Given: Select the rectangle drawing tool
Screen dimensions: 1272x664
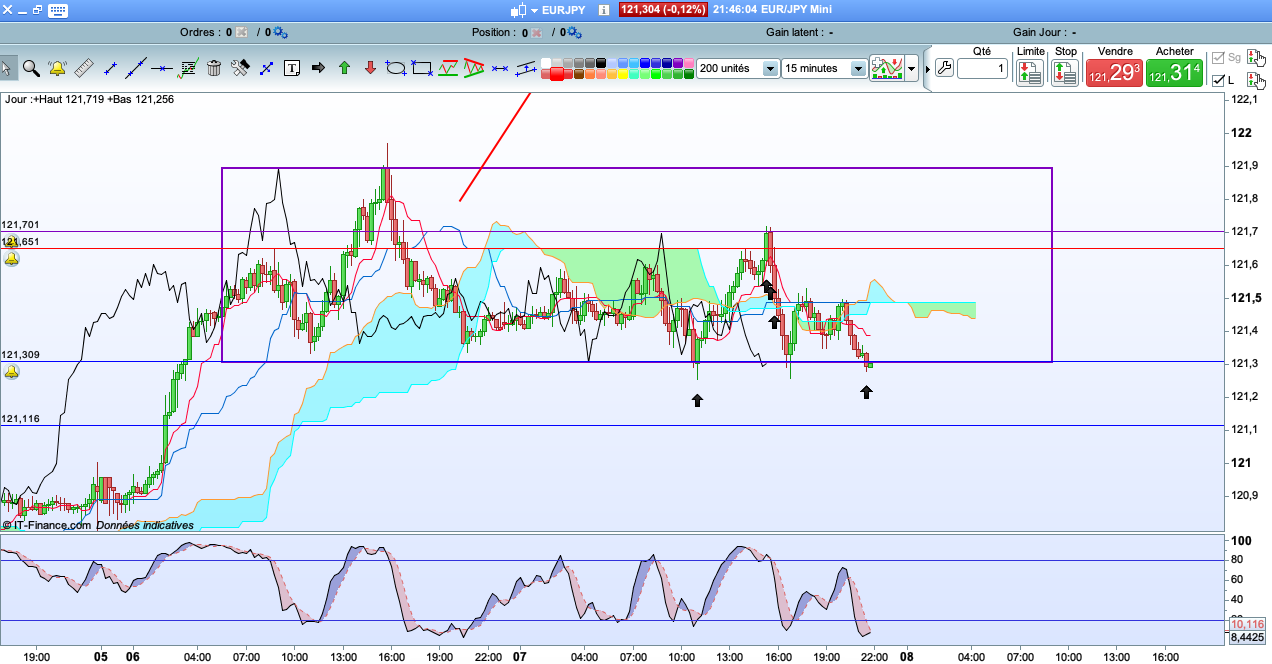Looking at the screenshot, I should pos(422,68).
